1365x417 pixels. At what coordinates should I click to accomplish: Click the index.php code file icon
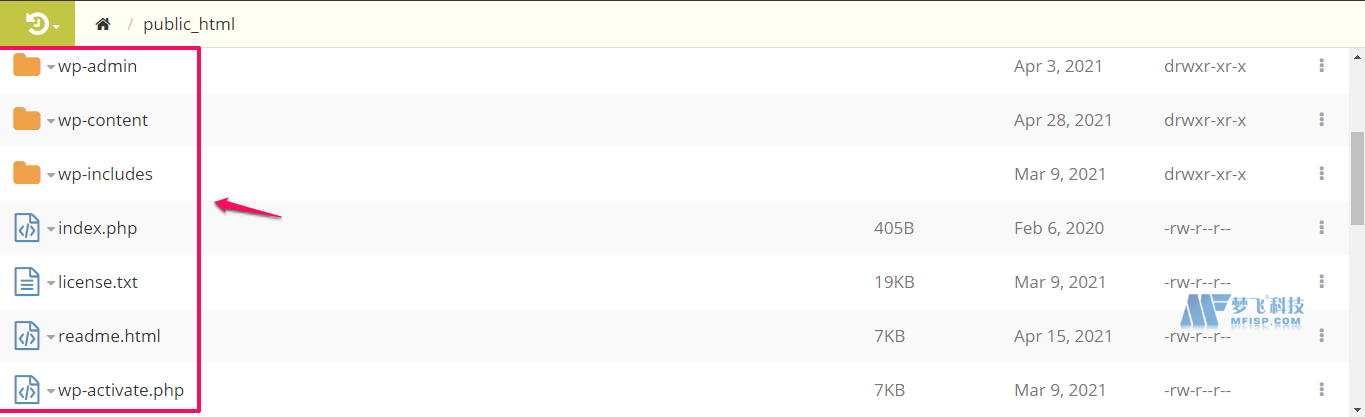[x=27, y=228]
